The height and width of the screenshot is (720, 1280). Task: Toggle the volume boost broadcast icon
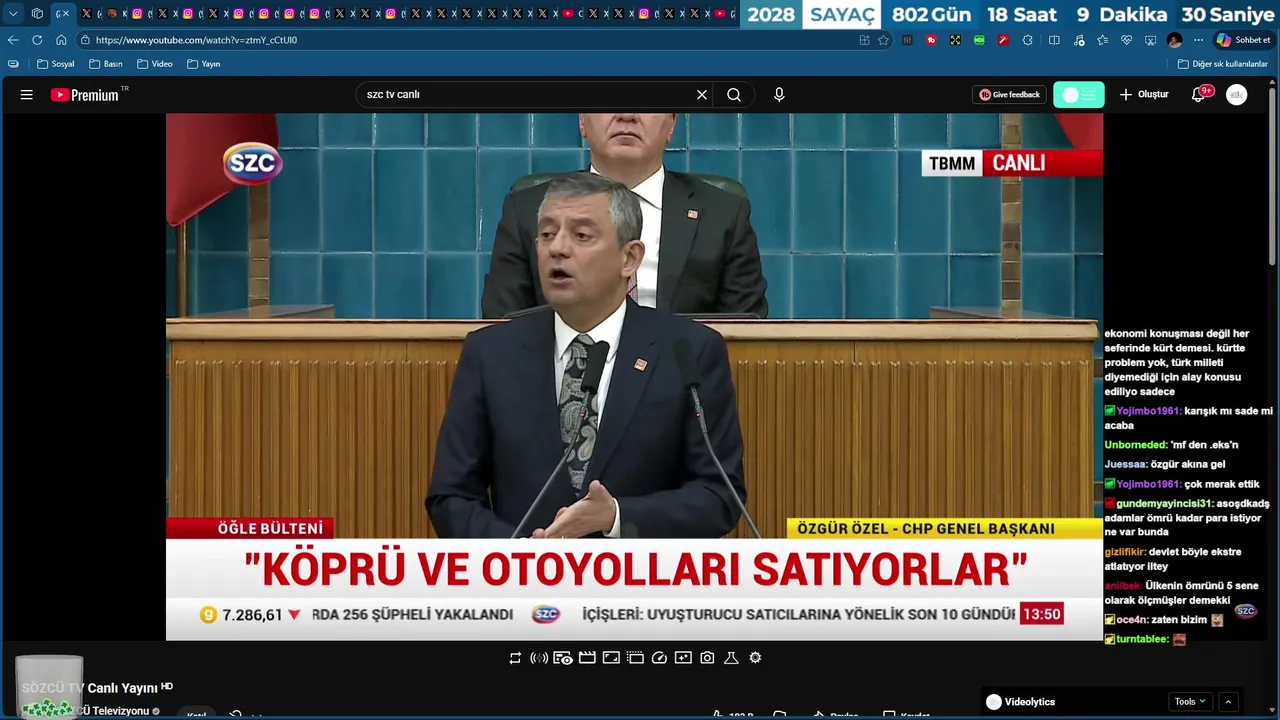pos(539,658)
